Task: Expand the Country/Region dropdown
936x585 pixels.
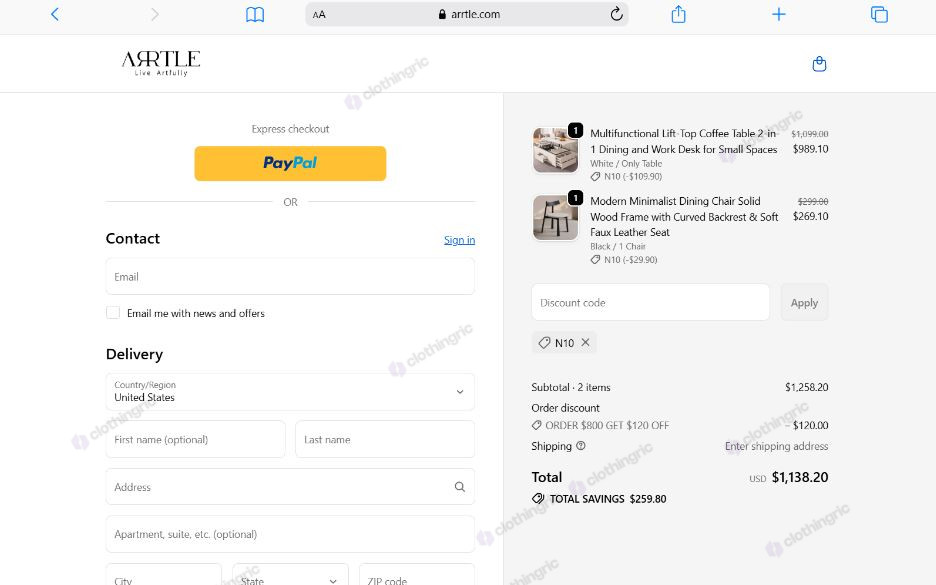Action: [x=290, y=392]
